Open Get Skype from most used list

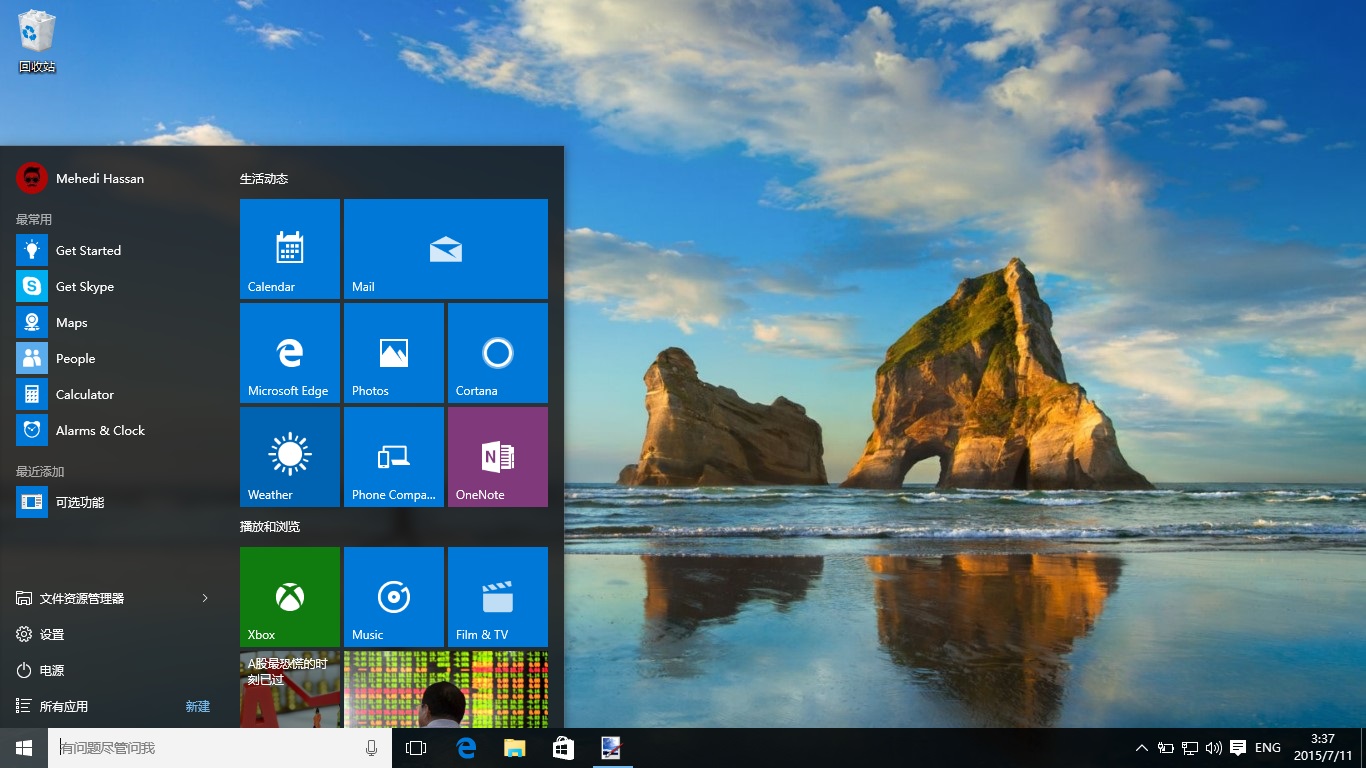(85, 286)
